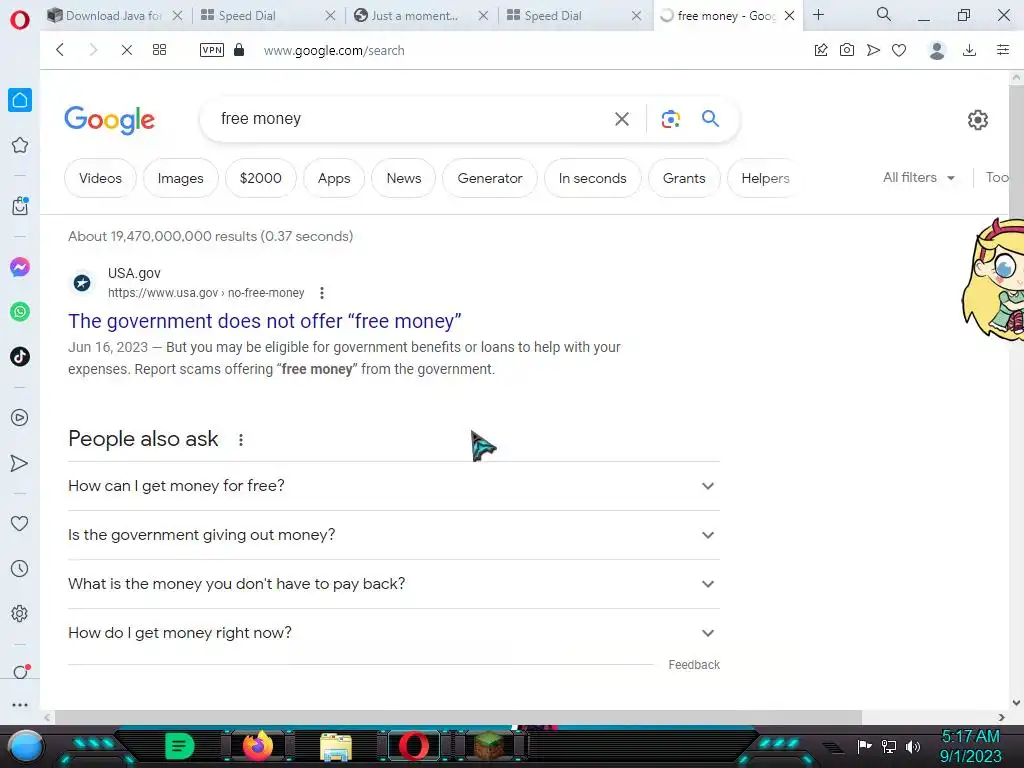Screen dimensions: 1024x768
Task: Go back to previous page
Action: tap(60, 50)
